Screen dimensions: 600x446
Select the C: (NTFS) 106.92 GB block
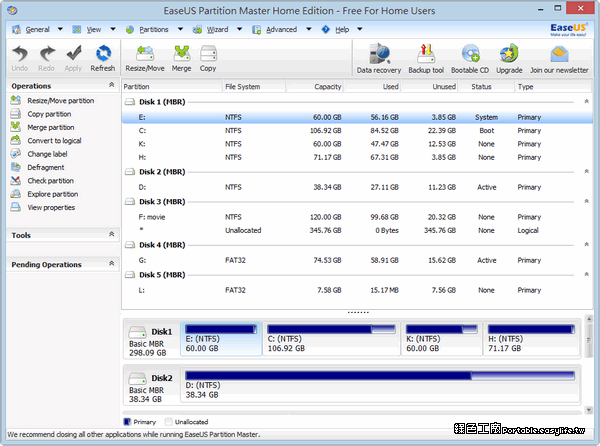331,339
